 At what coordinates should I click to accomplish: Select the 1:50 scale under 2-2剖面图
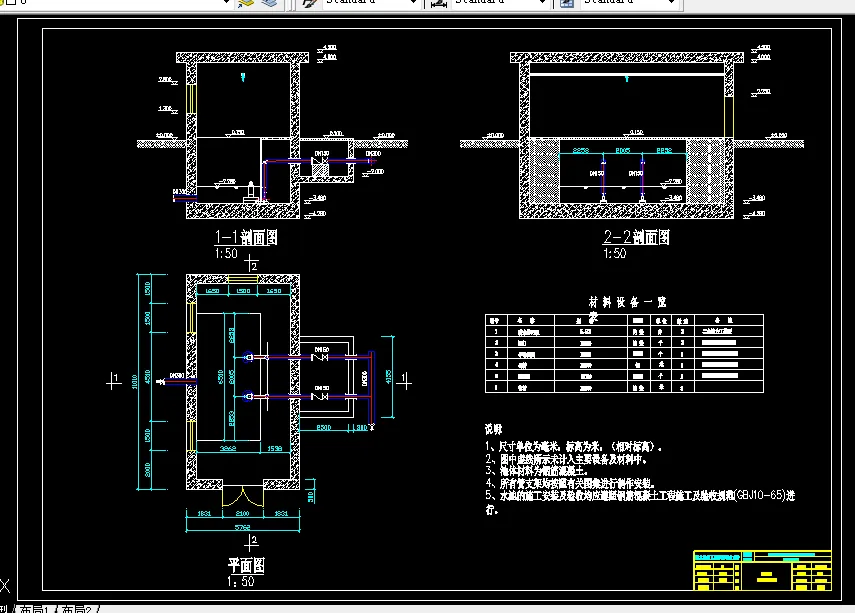click(x=615, y=254)
